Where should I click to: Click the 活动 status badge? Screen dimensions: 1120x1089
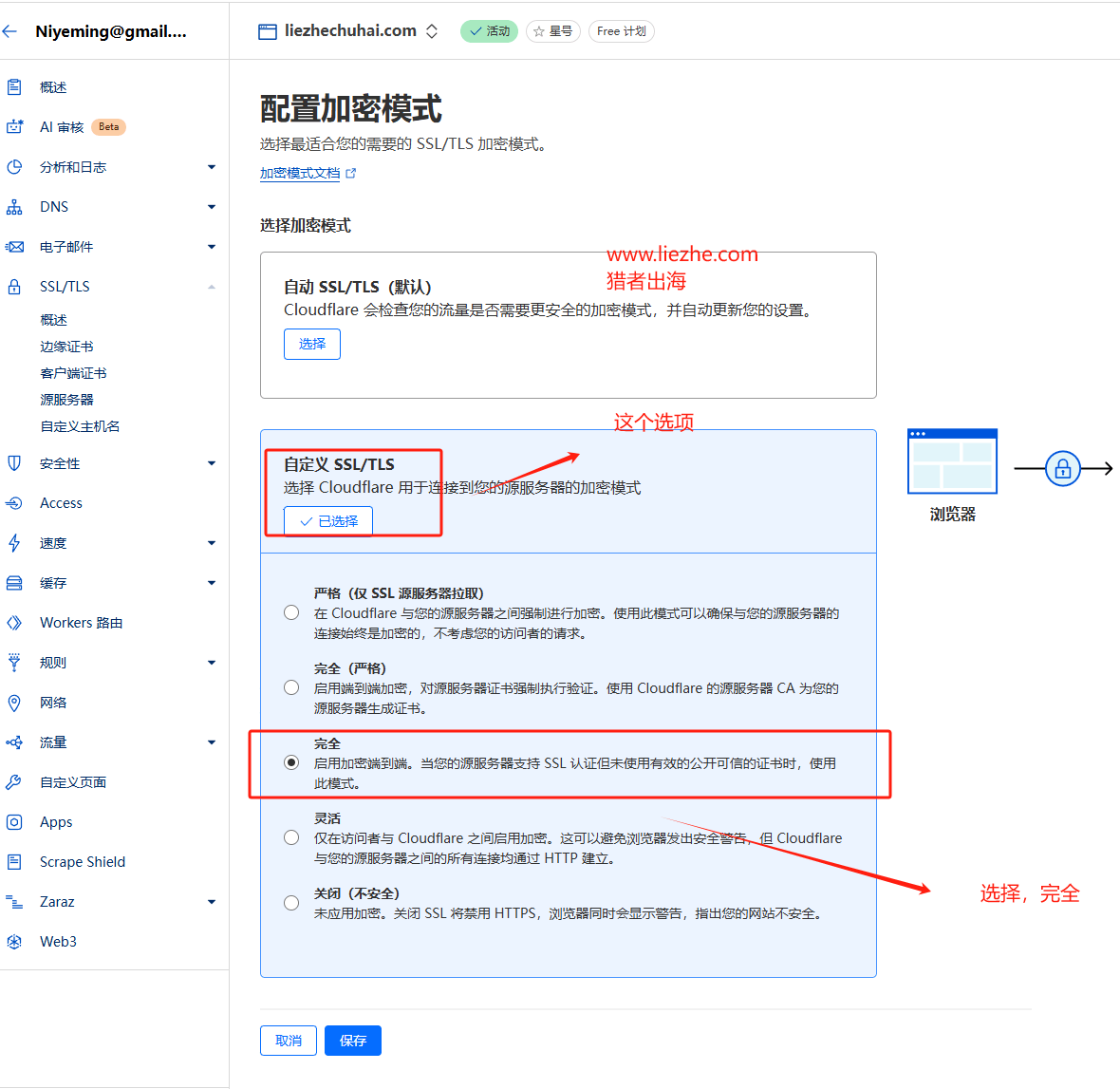tap(489, 31)
